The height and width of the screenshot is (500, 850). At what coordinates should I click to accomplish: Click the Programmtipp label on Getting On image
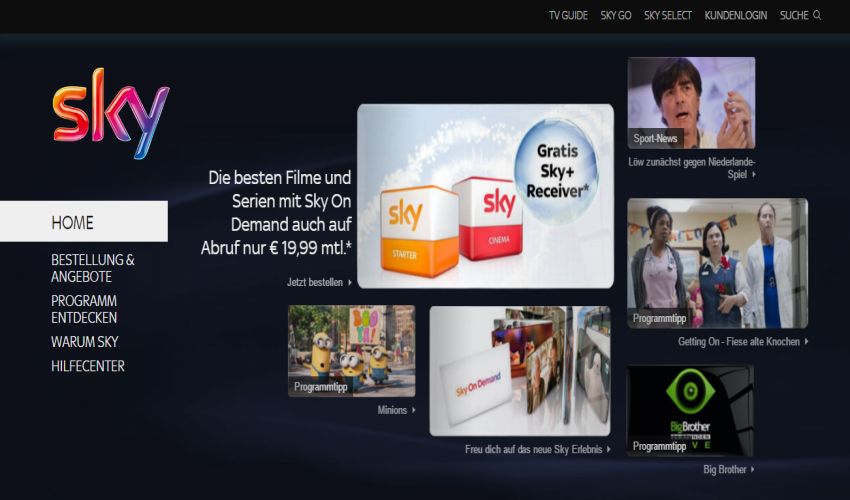pyautogui.click(x=659, y=318)
